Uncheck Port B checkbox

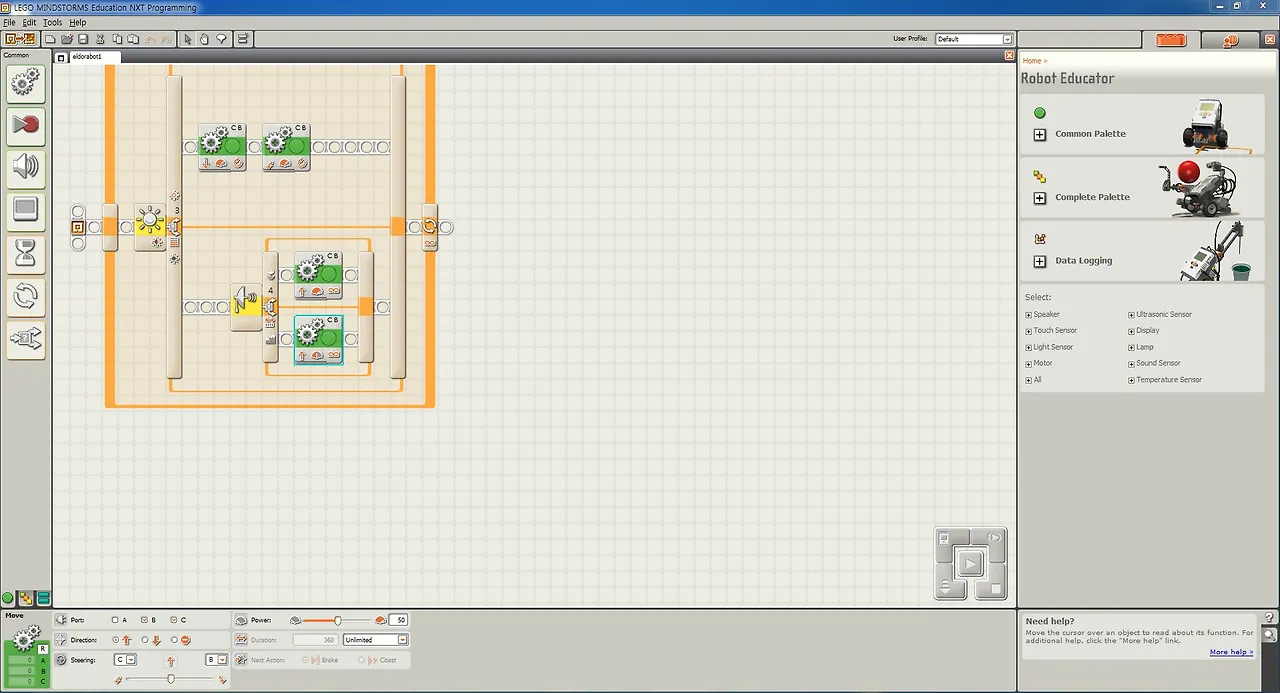[x=144, y=620]
